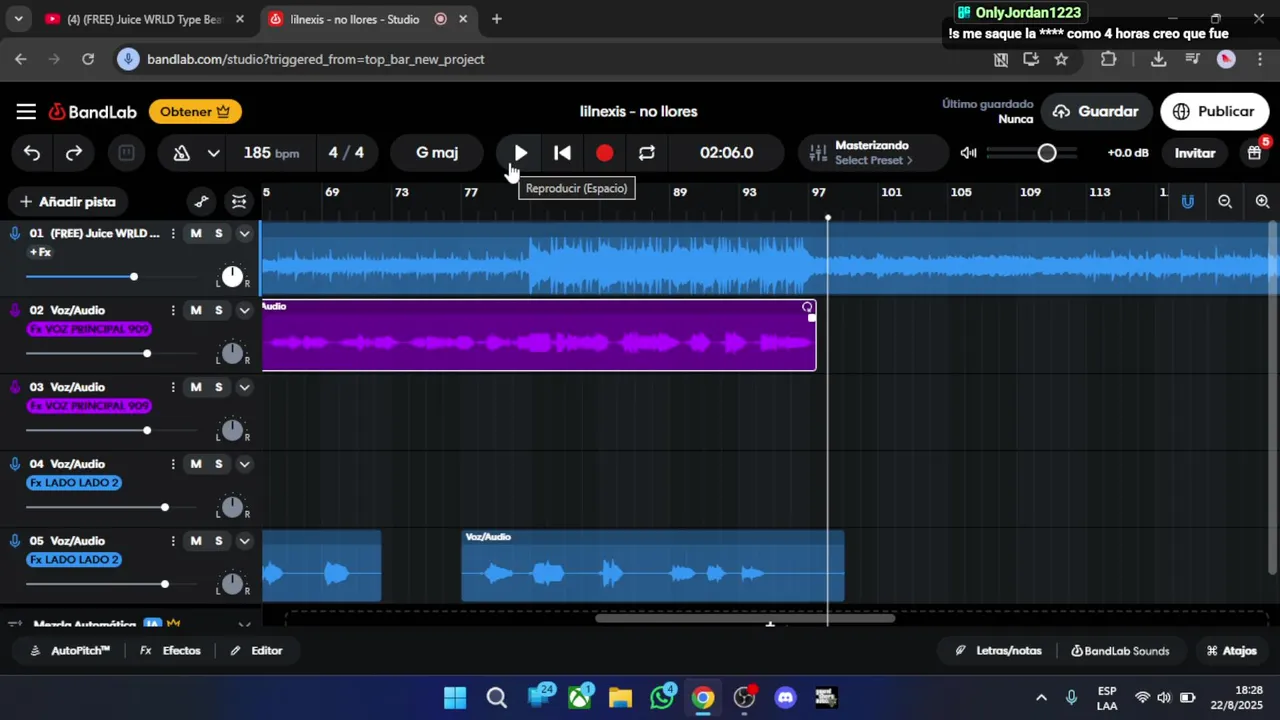Redo the last action
The height and width of the screenshot is (720, 1280).
74,153
